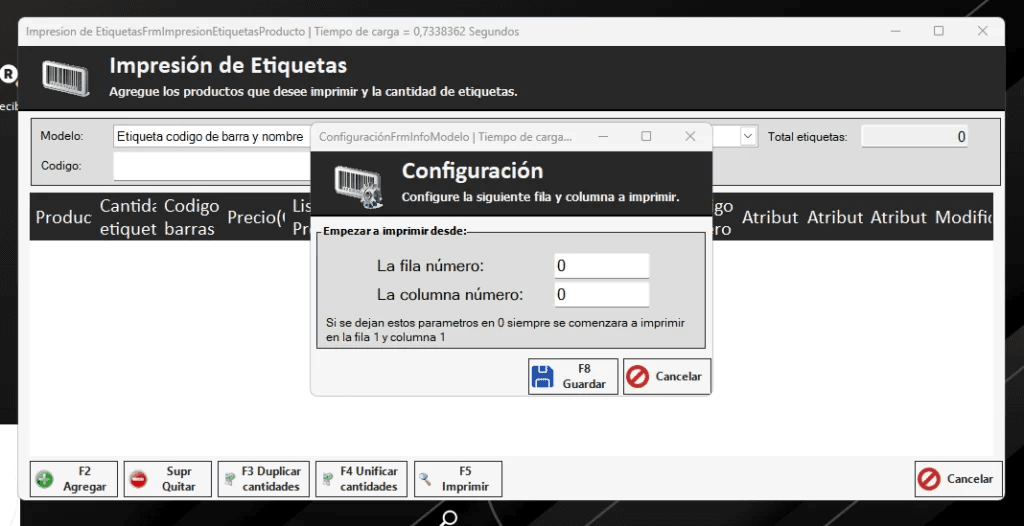Select the Codigo barras column header

pyautogui.click(x=191, y=217)
